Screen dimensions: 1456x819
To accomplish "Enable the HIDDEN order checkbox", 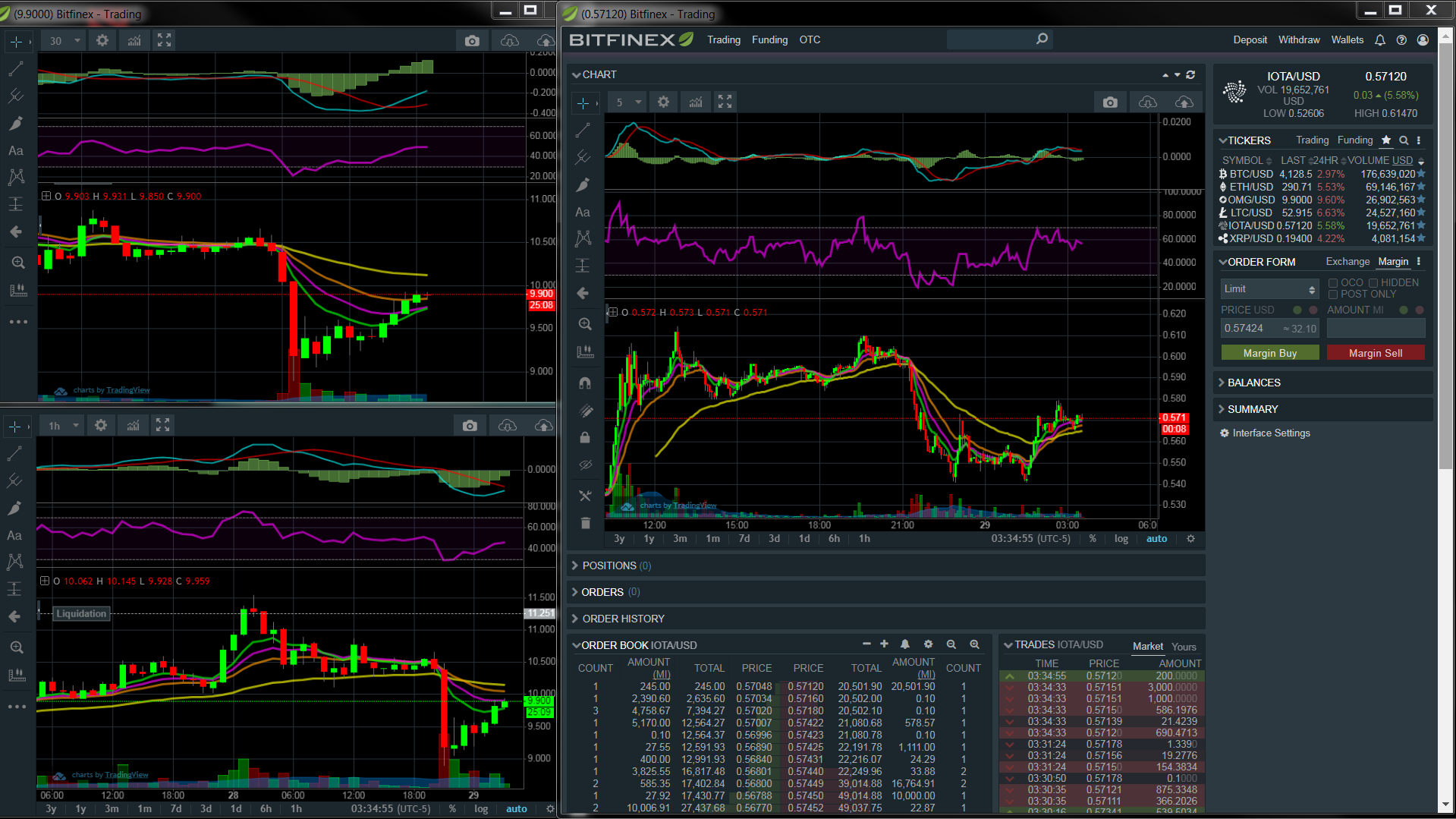I will click(1373, 283).
